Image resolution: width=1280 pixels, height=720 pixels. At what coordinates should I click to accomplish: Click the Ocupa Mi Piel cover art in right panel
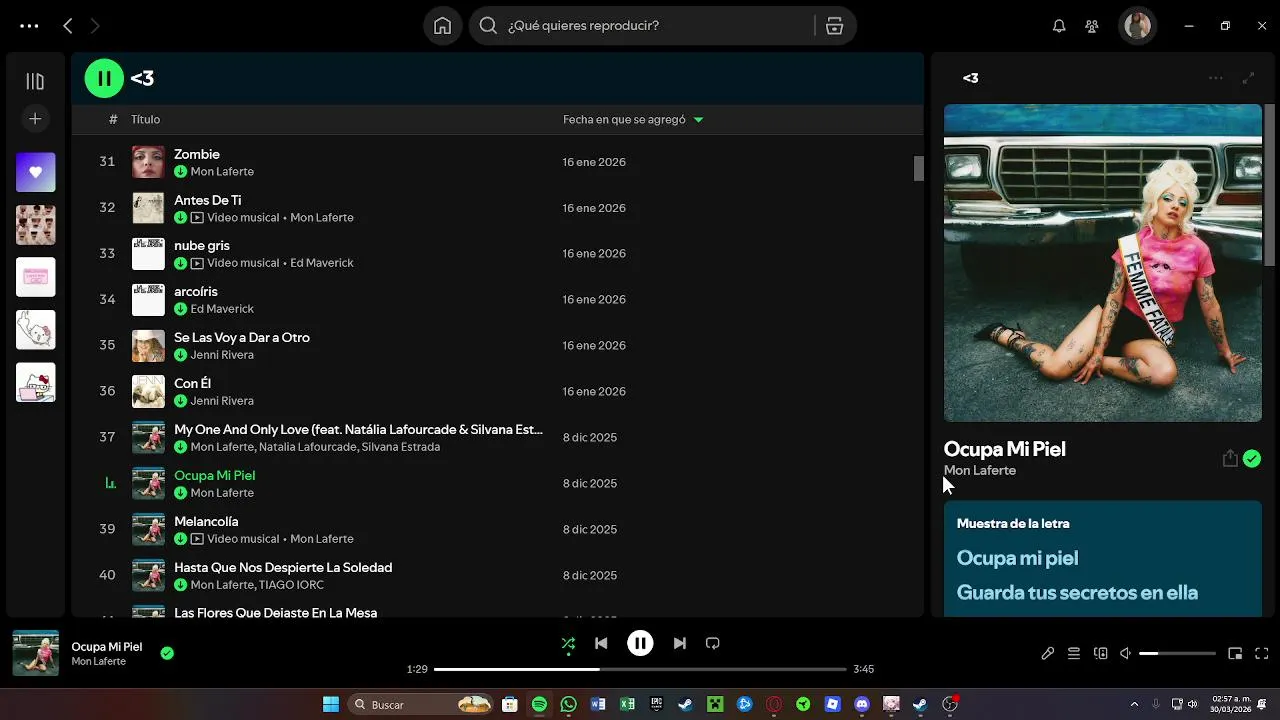[1102, 263]
